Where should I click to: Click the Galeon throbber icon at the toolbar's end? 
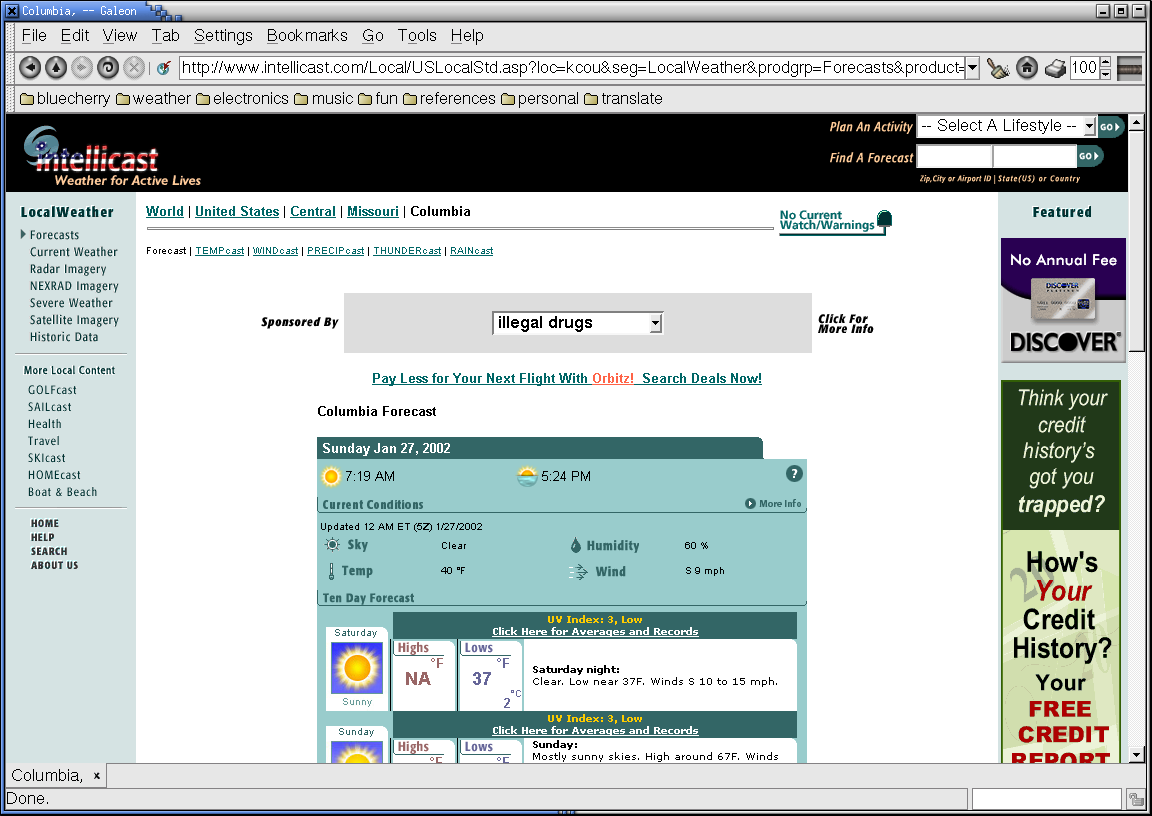tap(1129, 68)
